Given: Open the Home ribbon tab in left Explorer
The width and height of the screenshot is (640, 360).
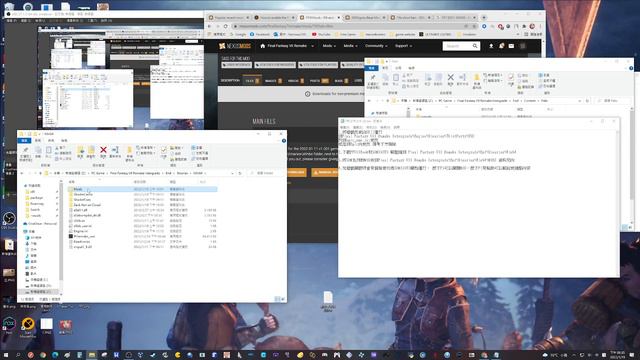Looking at the screenshot, I should tap(38, 140).
